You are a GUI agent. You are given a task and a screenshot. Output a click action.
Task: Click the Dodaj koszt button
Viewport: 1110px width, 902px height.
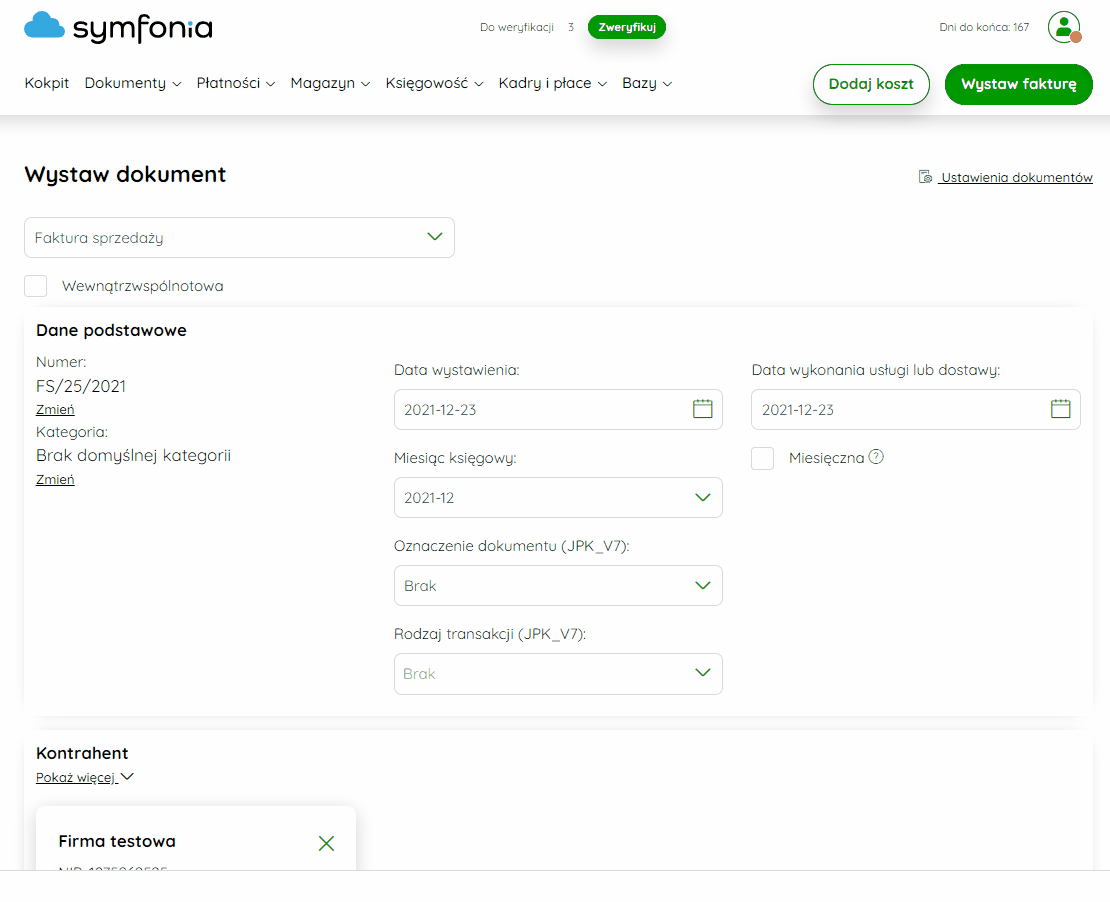pos(871,84)
